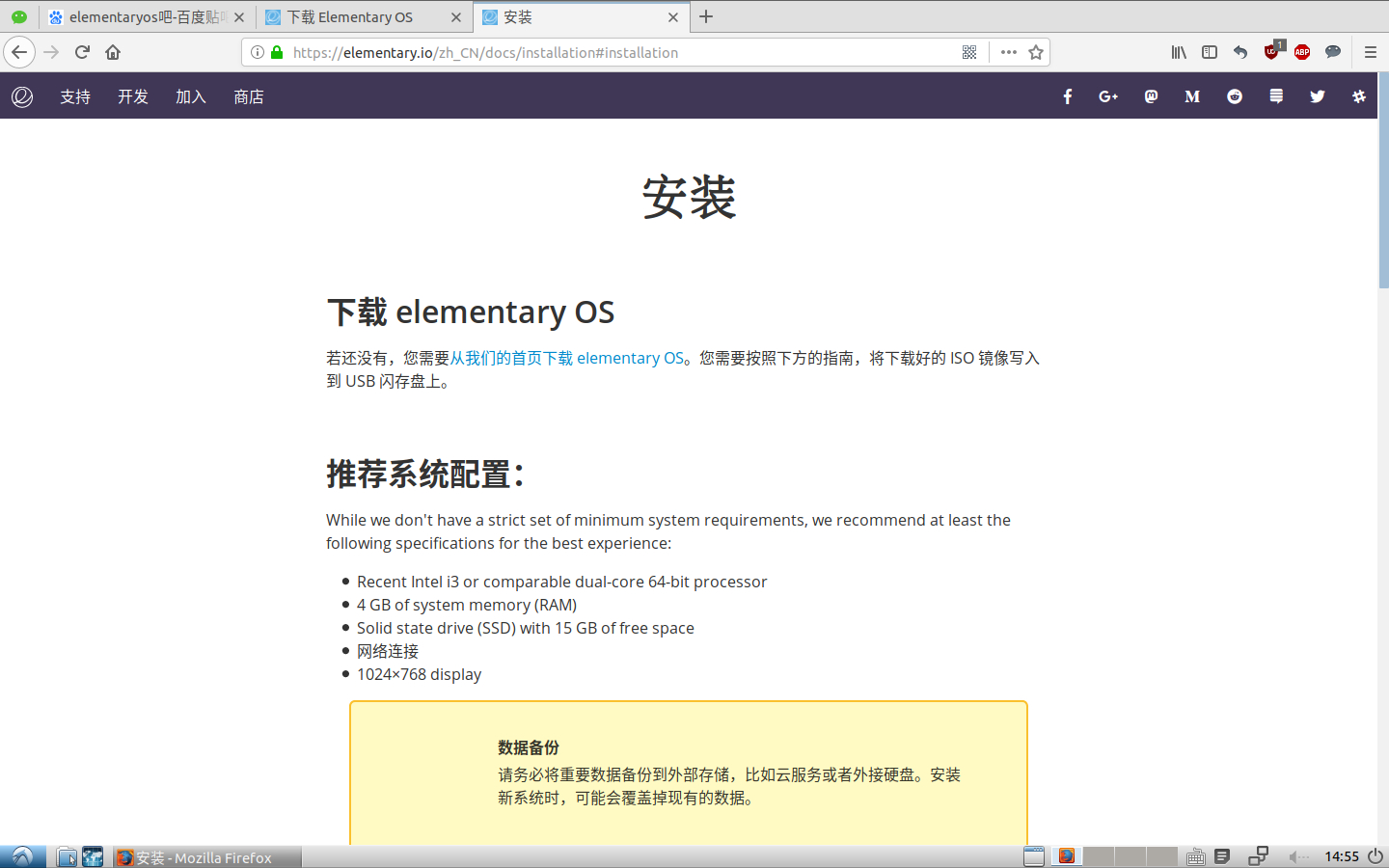
Task: Click the 网络连接 list item
Action: click(x=388, y=651)
